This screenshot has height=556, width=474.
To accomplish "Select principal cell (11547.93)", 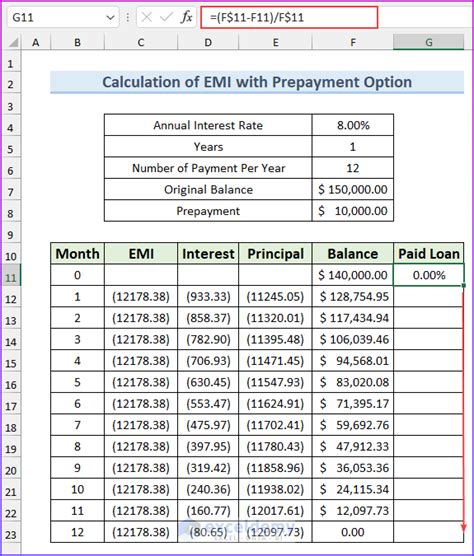I will click(275, 382).
